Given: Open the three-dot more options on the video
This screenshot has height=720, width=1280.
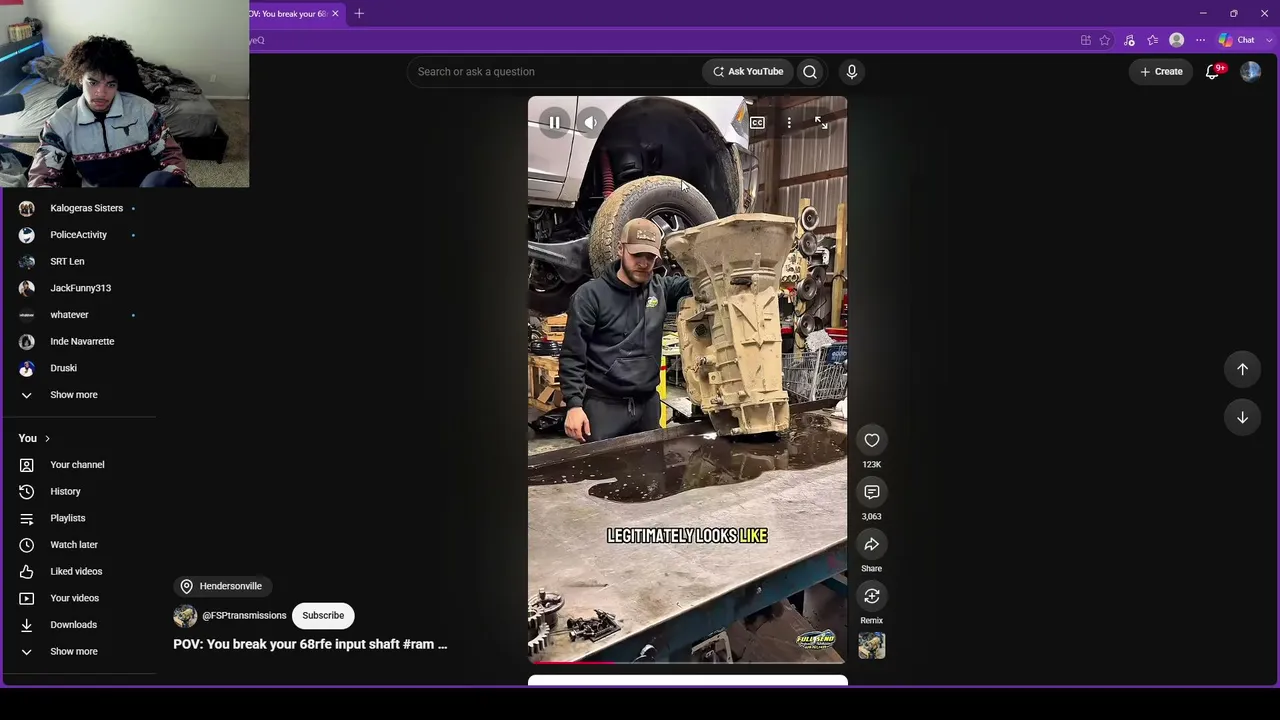Looking at the screenshot, I should [x=789, y=123].
